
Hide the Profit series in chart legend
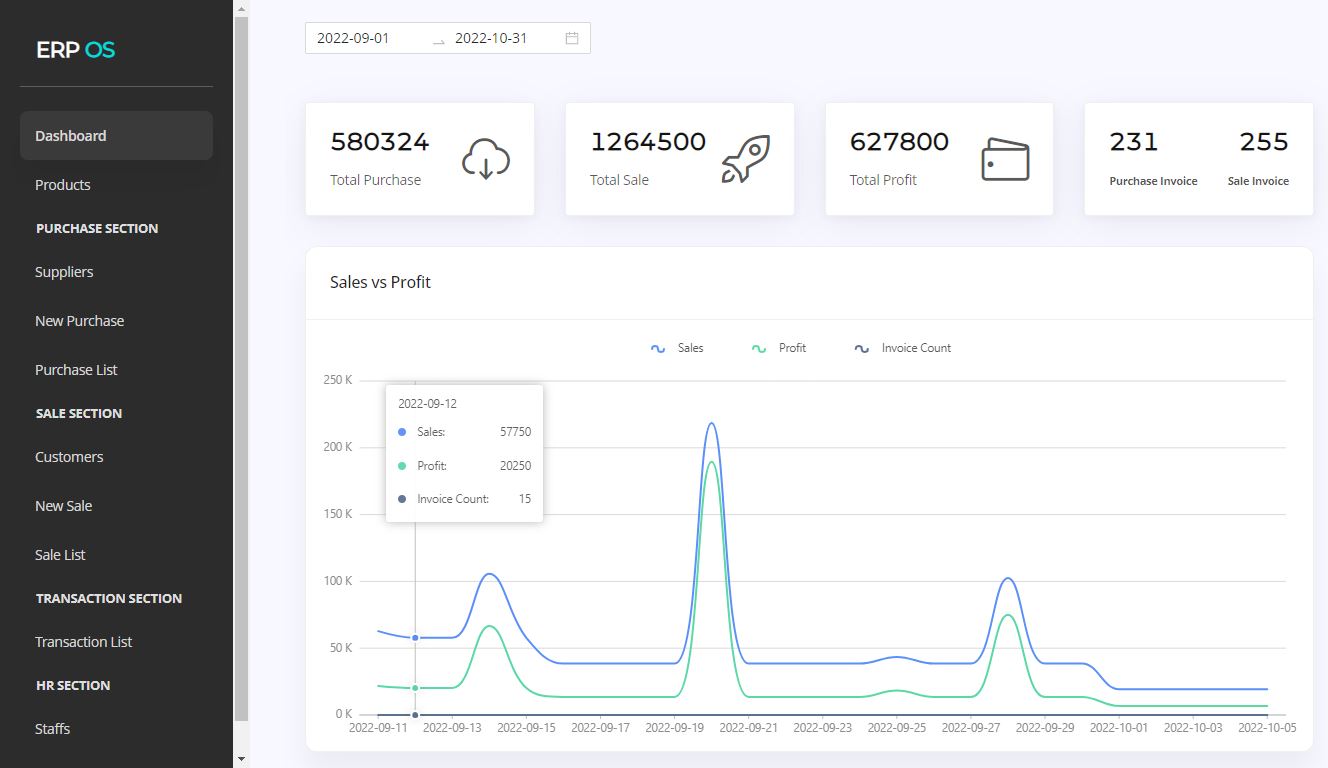(779, 348)
